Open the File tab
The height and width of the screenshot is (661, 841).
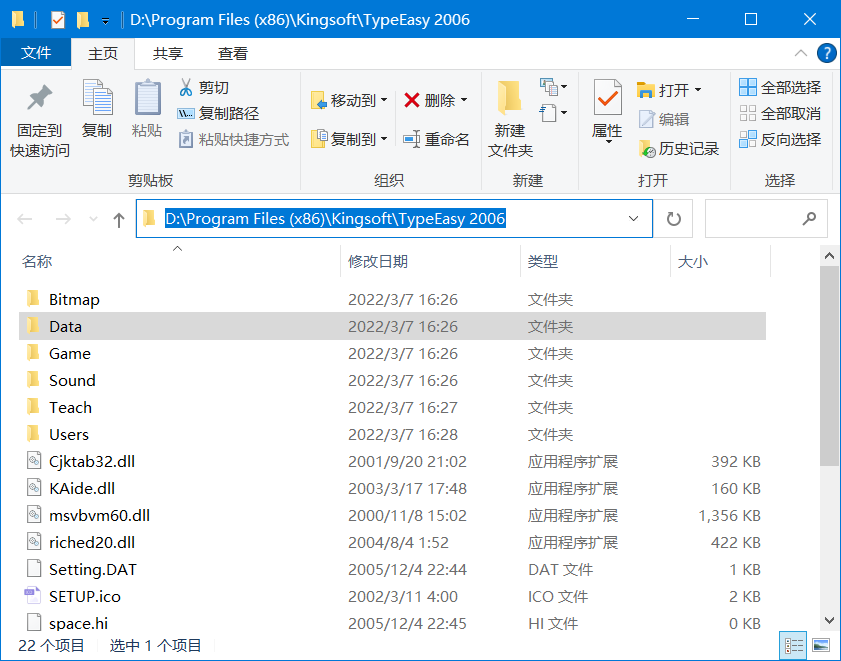point(36,54)
